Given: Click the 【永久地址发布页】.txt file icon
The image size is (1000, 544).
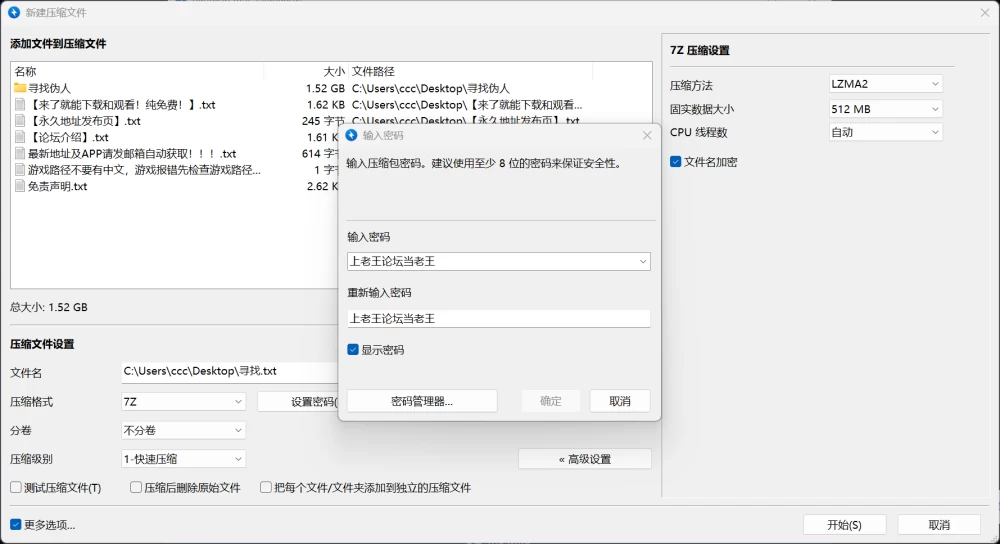Looking at the screenshot, I should coord(20,121).
